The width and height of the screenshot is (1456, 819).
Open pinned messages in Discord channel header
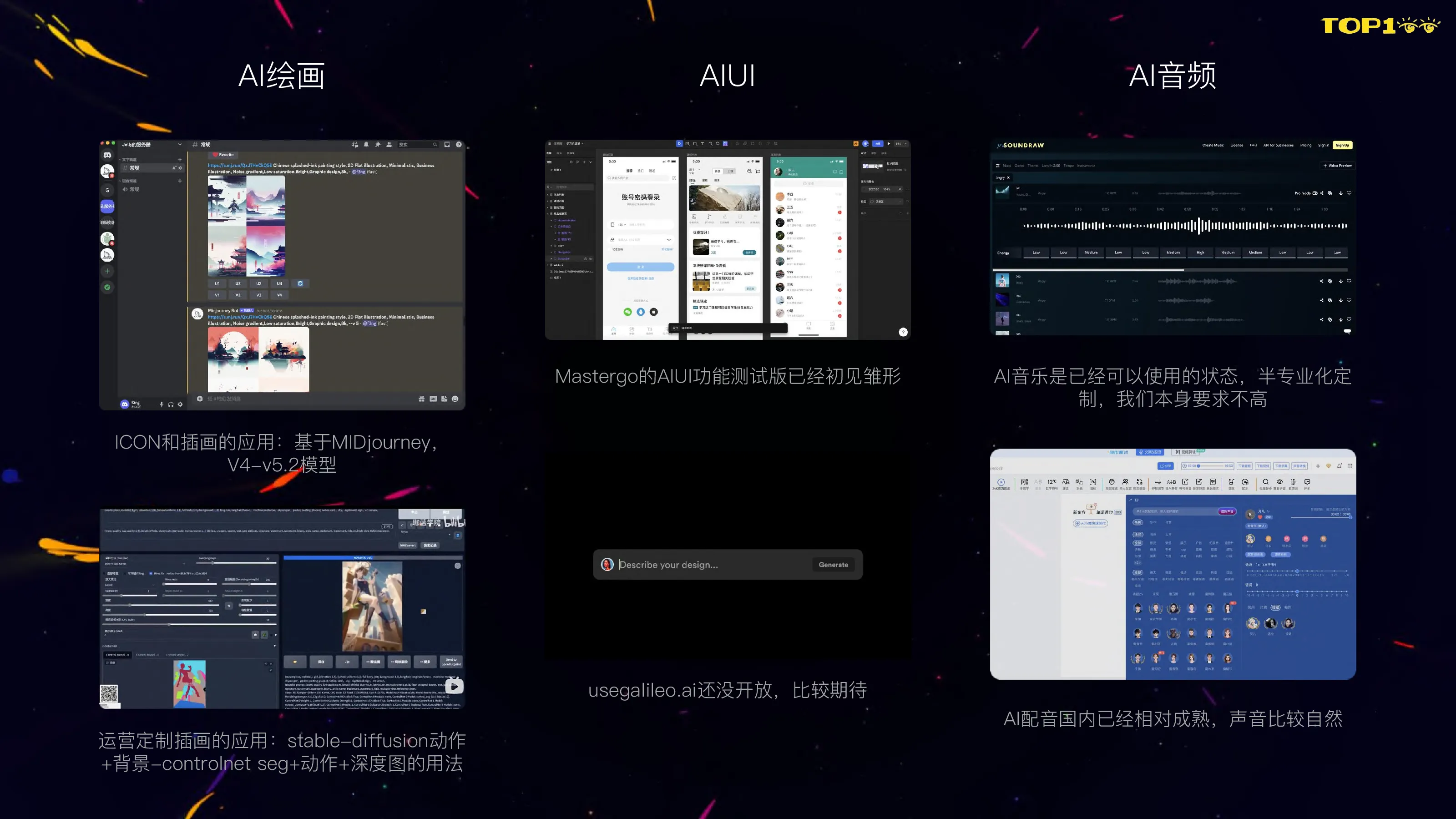tap(378, 145)
